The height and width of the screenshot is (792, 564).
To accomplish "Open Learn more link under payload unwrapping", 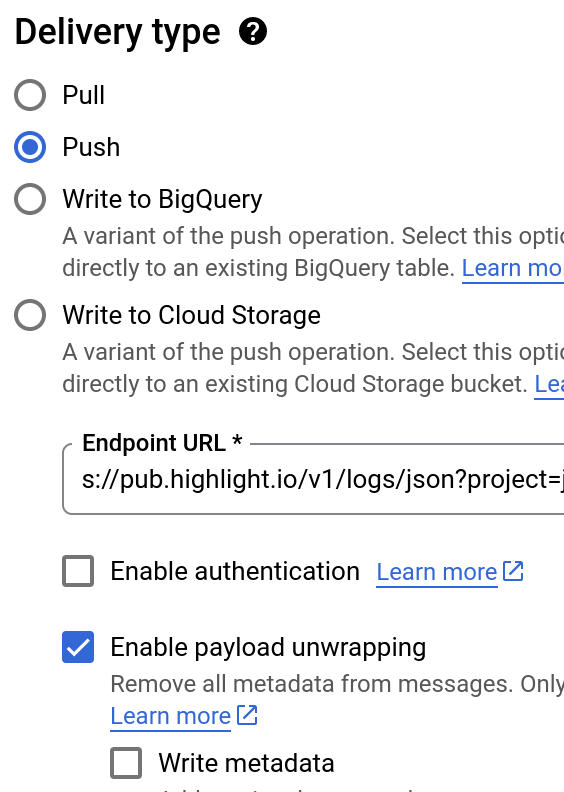I will pyautogui.click(x=171, y=716).
